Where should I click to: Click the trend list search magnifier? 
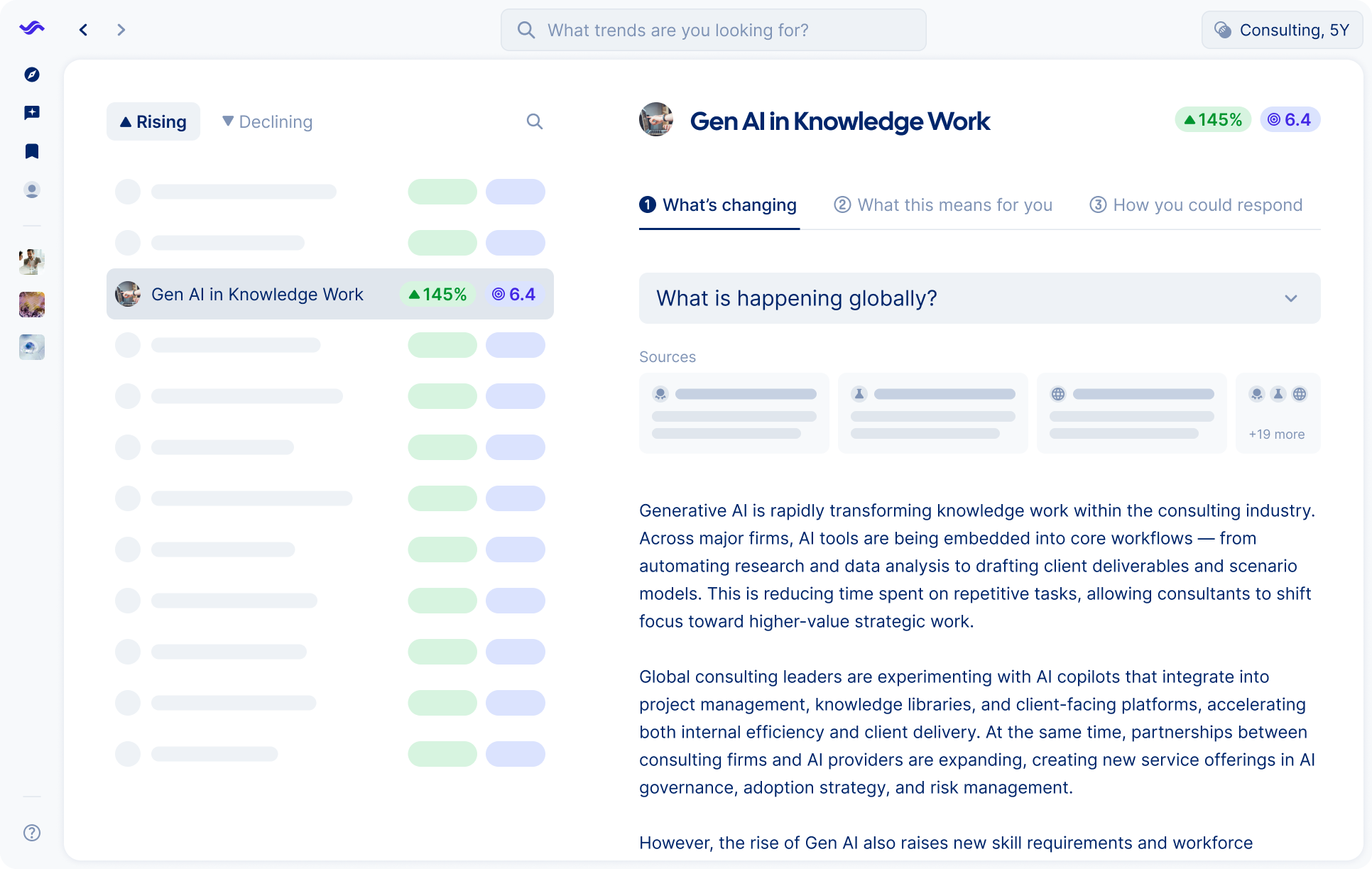point(534,121)
